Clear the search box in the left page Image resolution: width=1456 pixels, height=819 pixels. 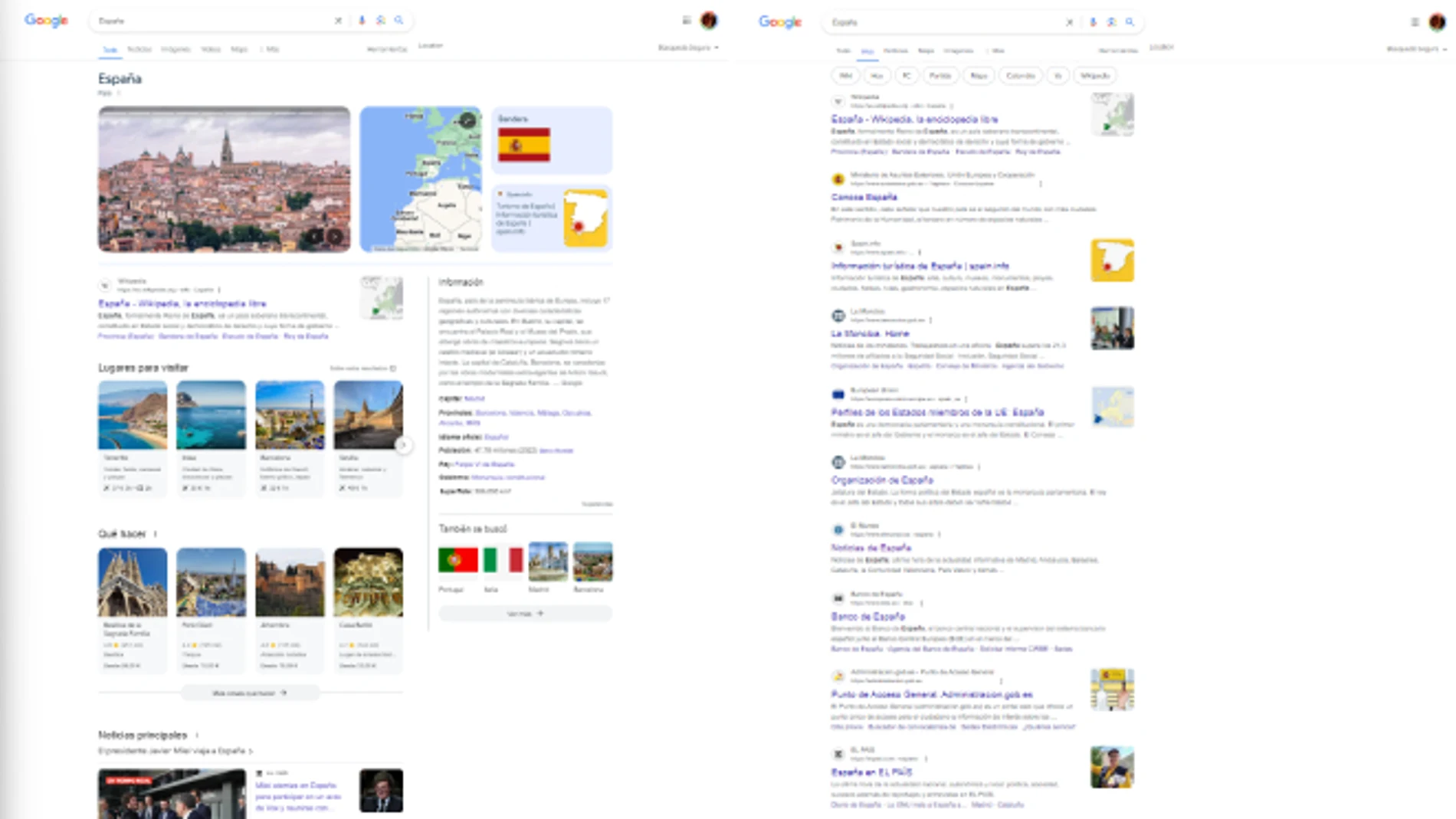[x=338, y=21]
